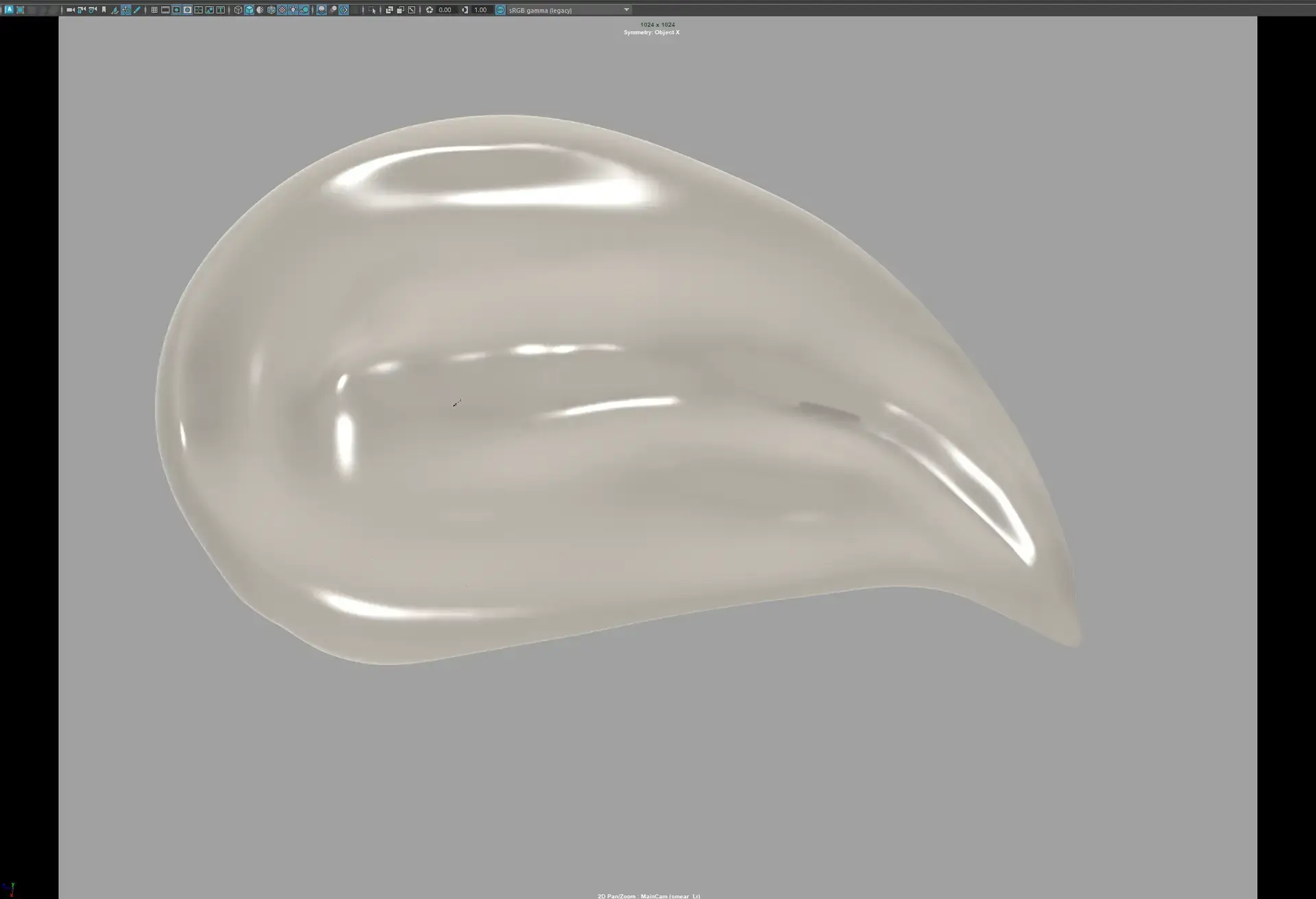This screenshot has width=1316, height=899.
Task: Toggle the Textured checker sphere icon
Action: tap(282, 10)
